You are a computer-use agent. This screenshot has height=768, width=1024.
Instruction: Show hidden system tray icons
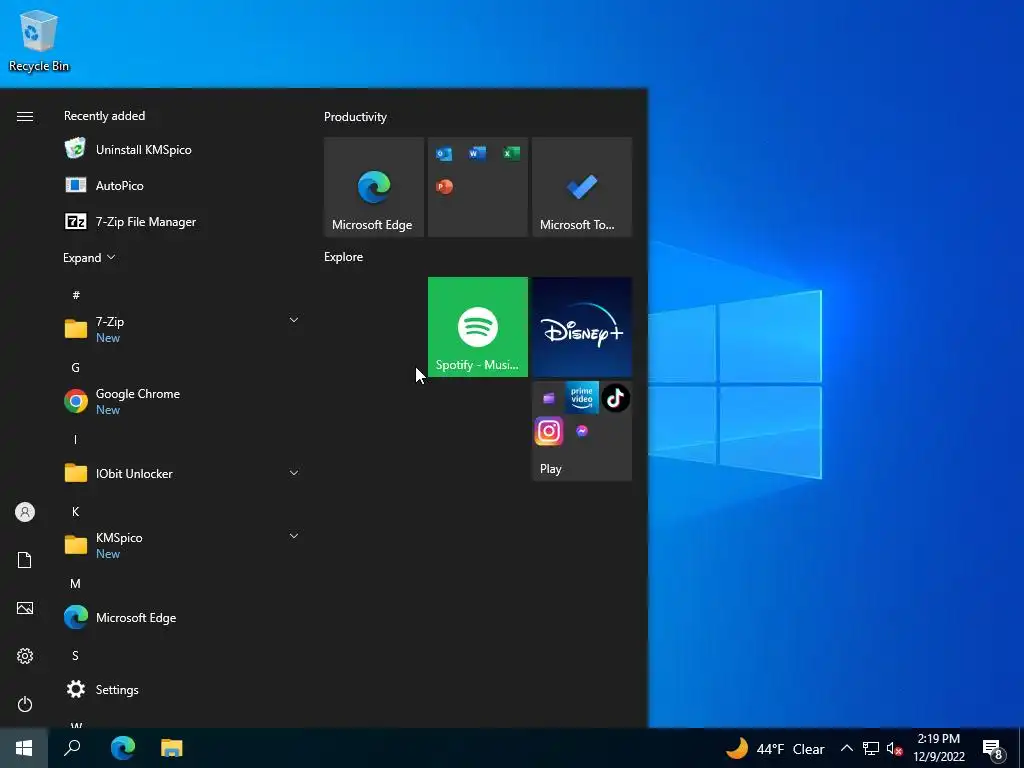[846, 748]
